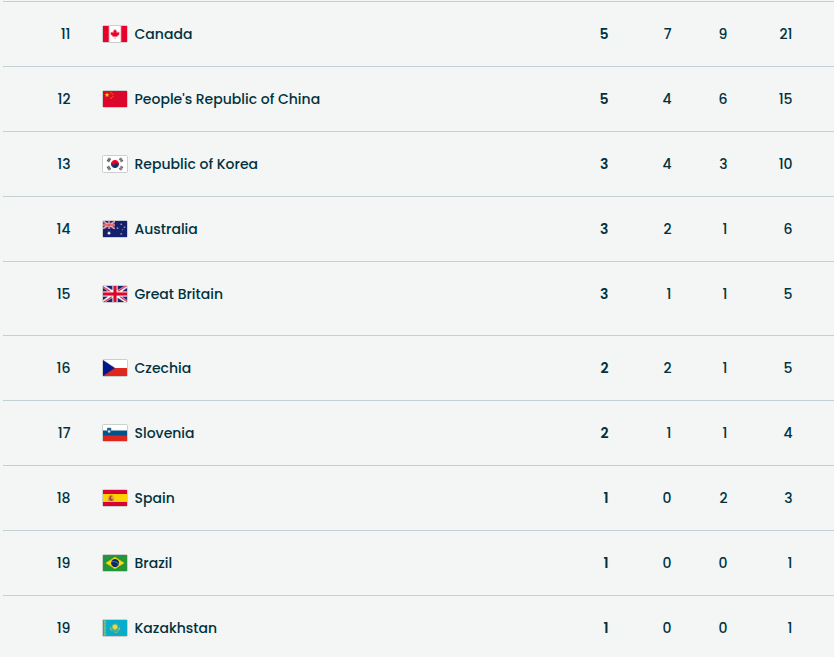Image resolution: width=834 pixels, height=657 pixels.
Task: Open the Great Britain team link
Action: [178, 294]
